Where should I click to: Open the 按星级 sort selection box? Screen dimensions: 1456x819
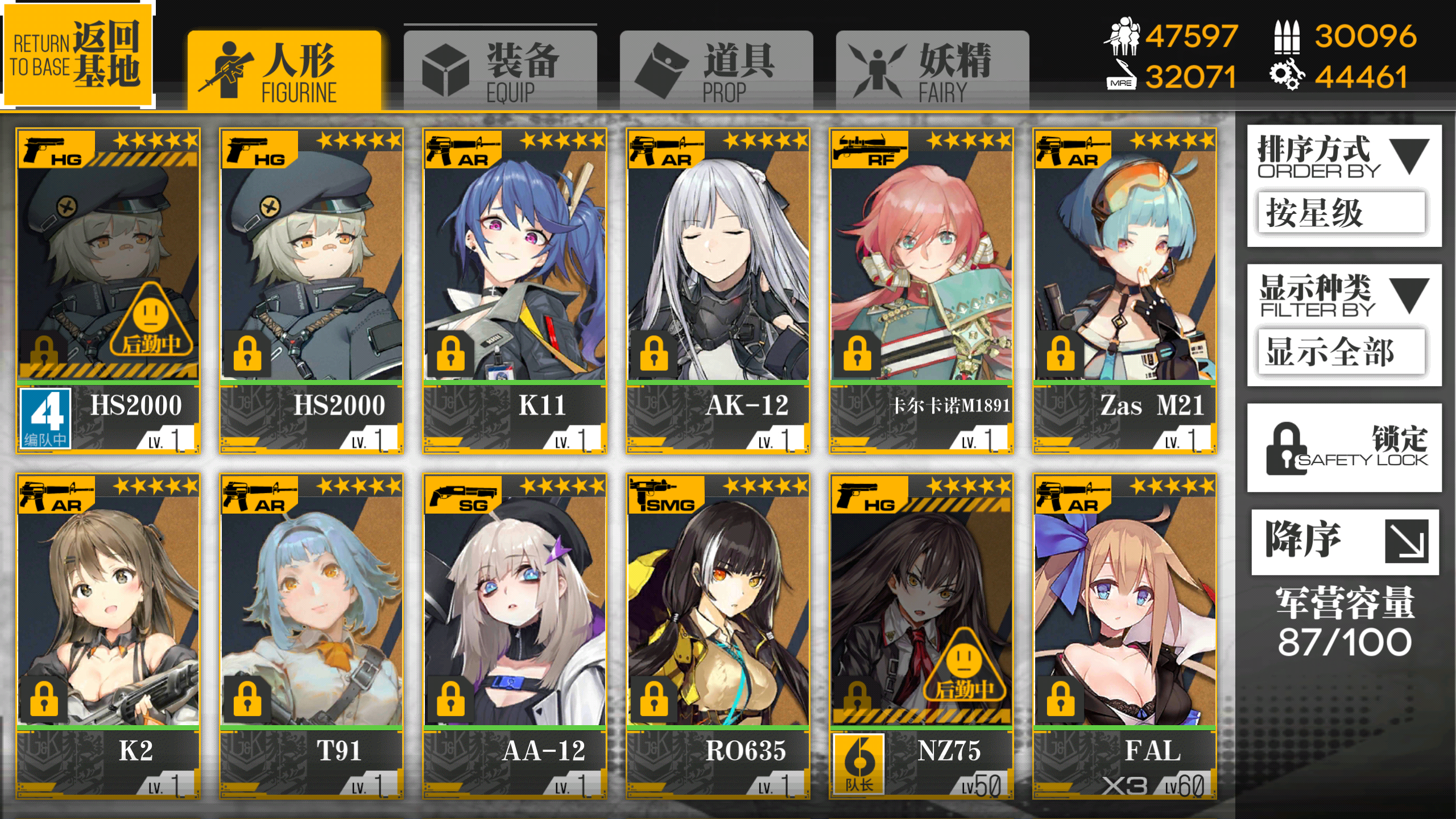click(1342, 212)
